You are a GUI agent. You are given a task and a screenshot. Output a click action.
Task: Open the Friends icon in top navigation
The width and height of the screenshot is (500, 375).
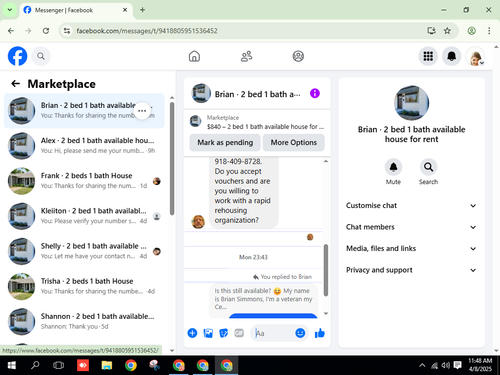pyautogui.click(x=246, y=56)
